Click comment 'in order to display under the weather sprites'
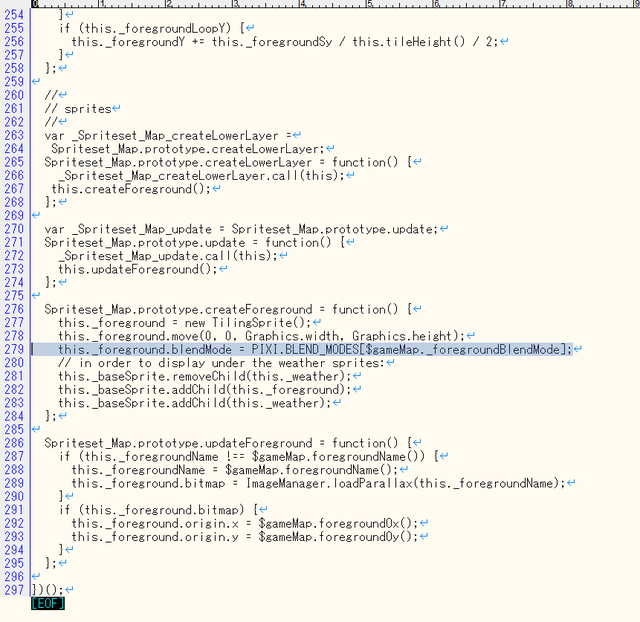 click(221, 363)
